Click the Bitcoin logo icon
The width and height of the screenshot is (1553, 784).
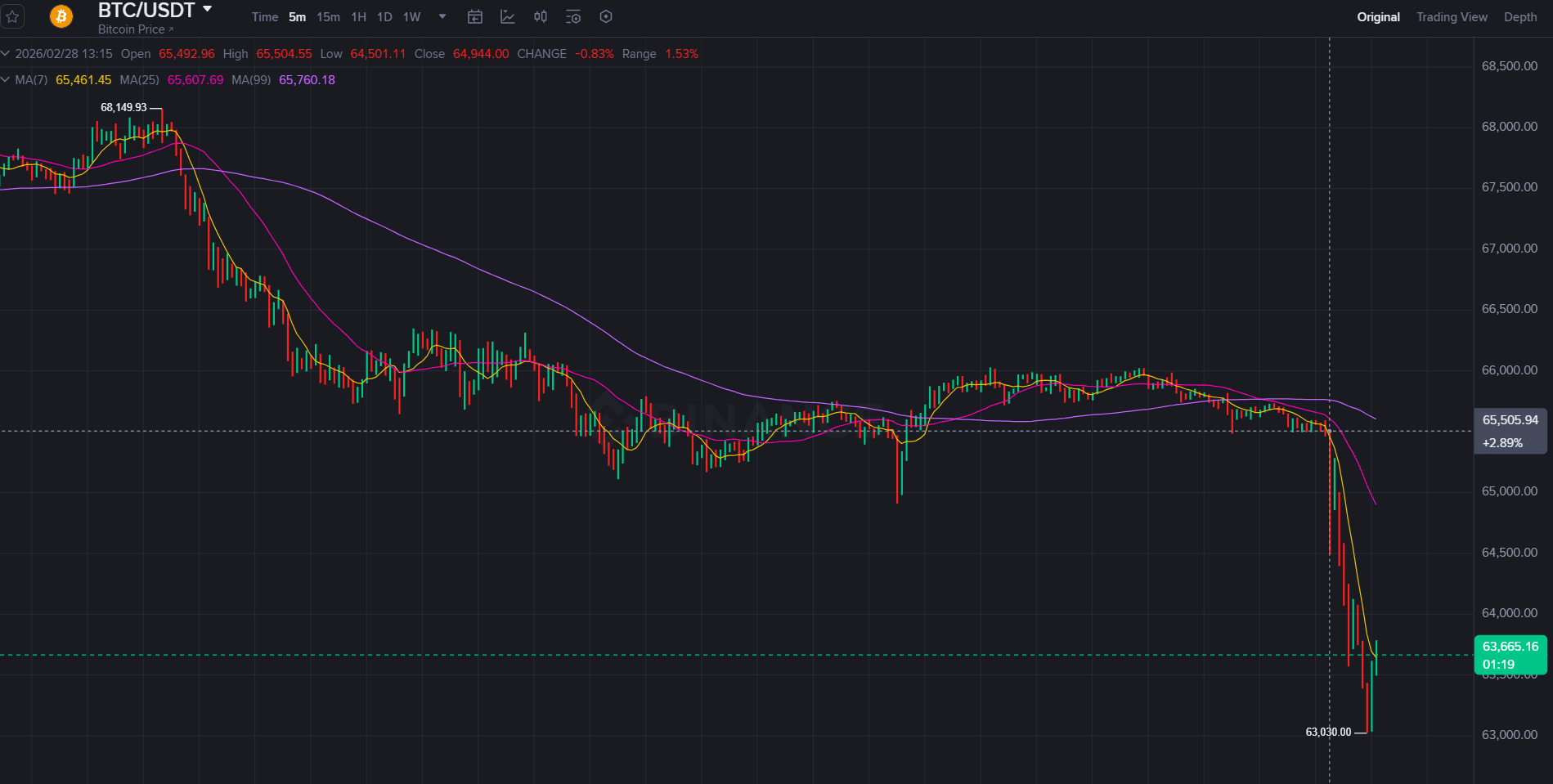pos(60,16)
